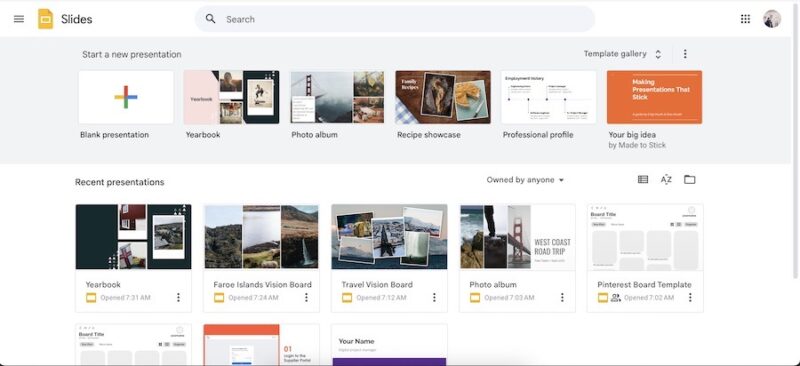
Task: Click the search magnifier icon
Action: click(x=210, y=19)
